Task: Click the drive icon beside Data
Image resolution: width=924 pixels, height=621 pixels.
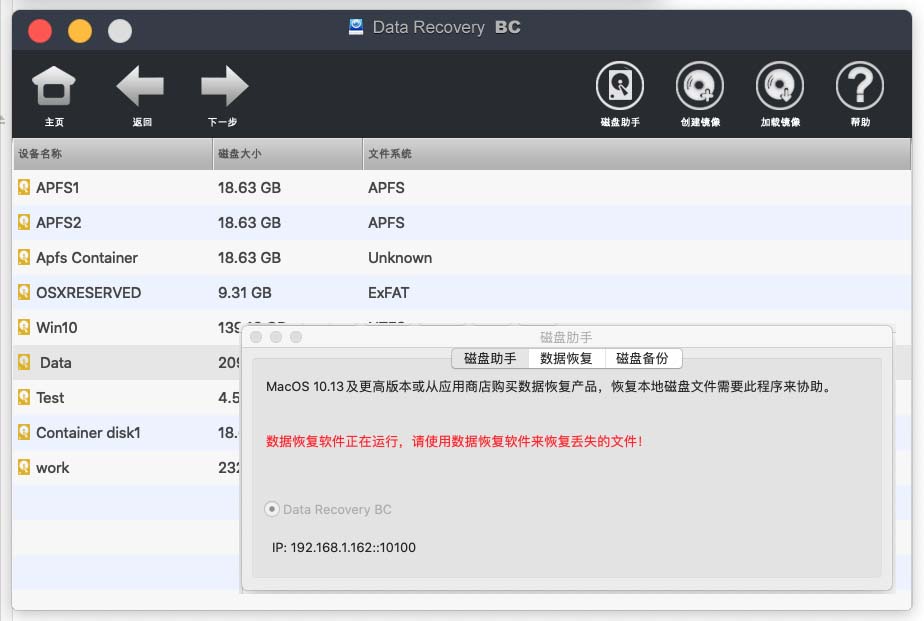Action: [x=24, y=362]
